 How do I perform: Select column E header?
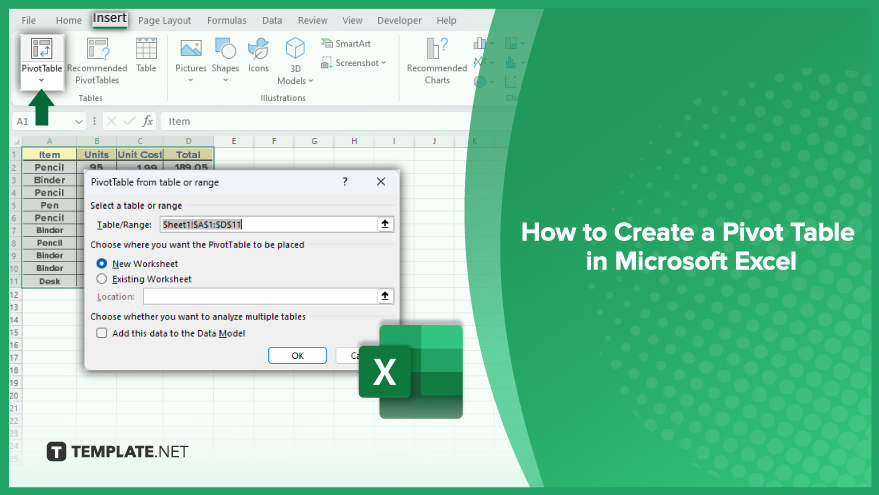coord(234,141)
